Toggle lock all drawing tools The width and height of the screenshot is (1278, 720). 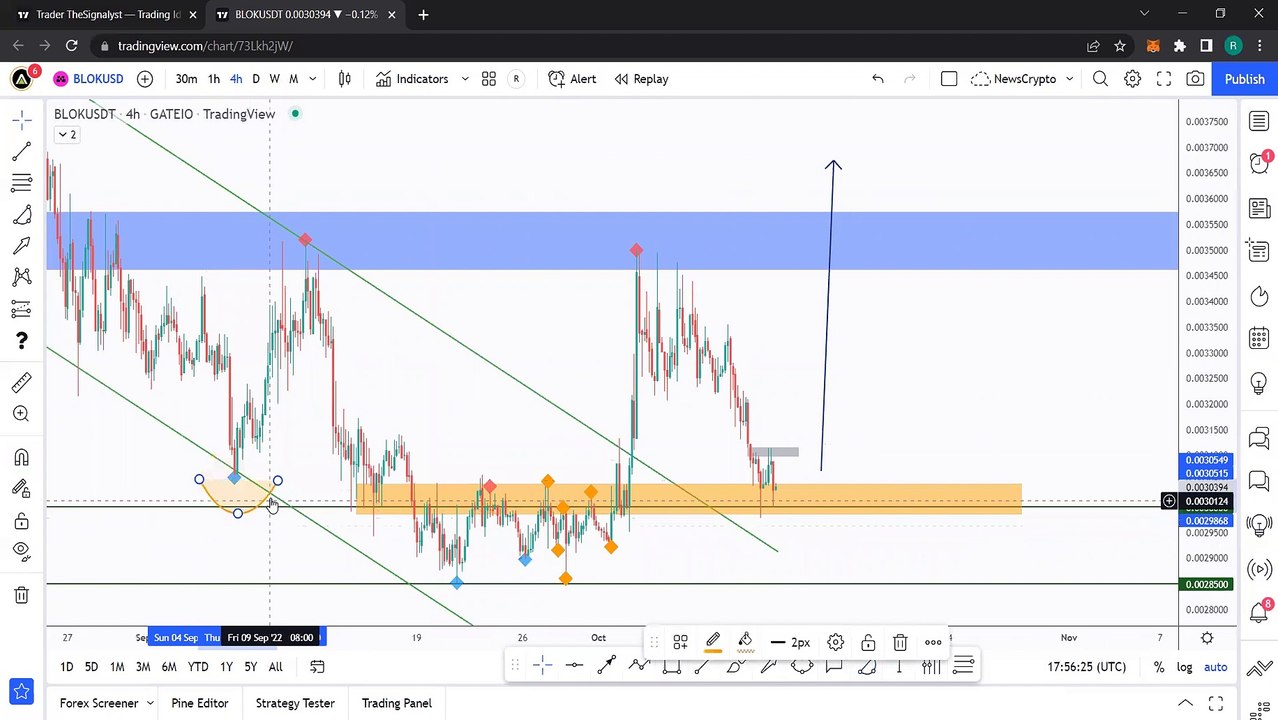point(21,520)
